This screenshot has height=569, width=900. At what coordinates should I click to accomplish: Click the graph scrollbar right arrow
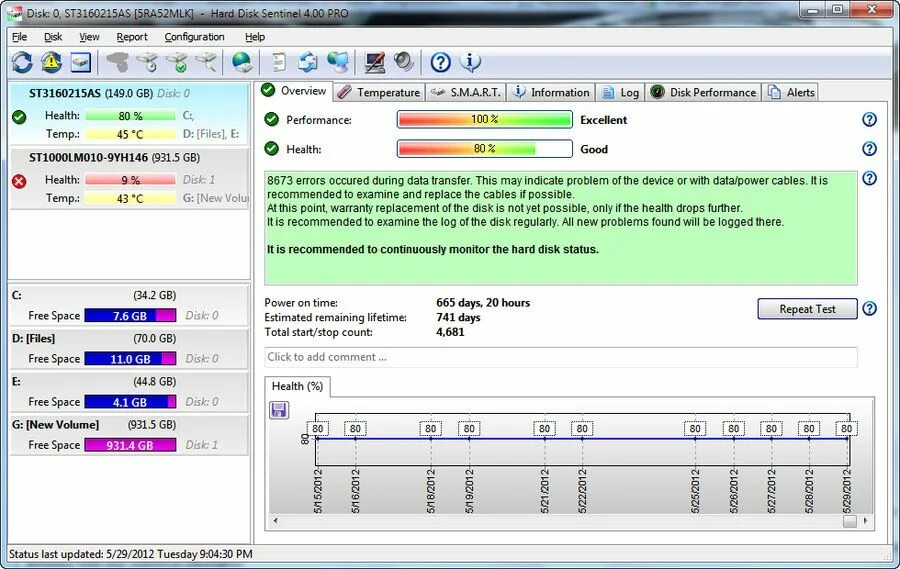click(865, 521)
